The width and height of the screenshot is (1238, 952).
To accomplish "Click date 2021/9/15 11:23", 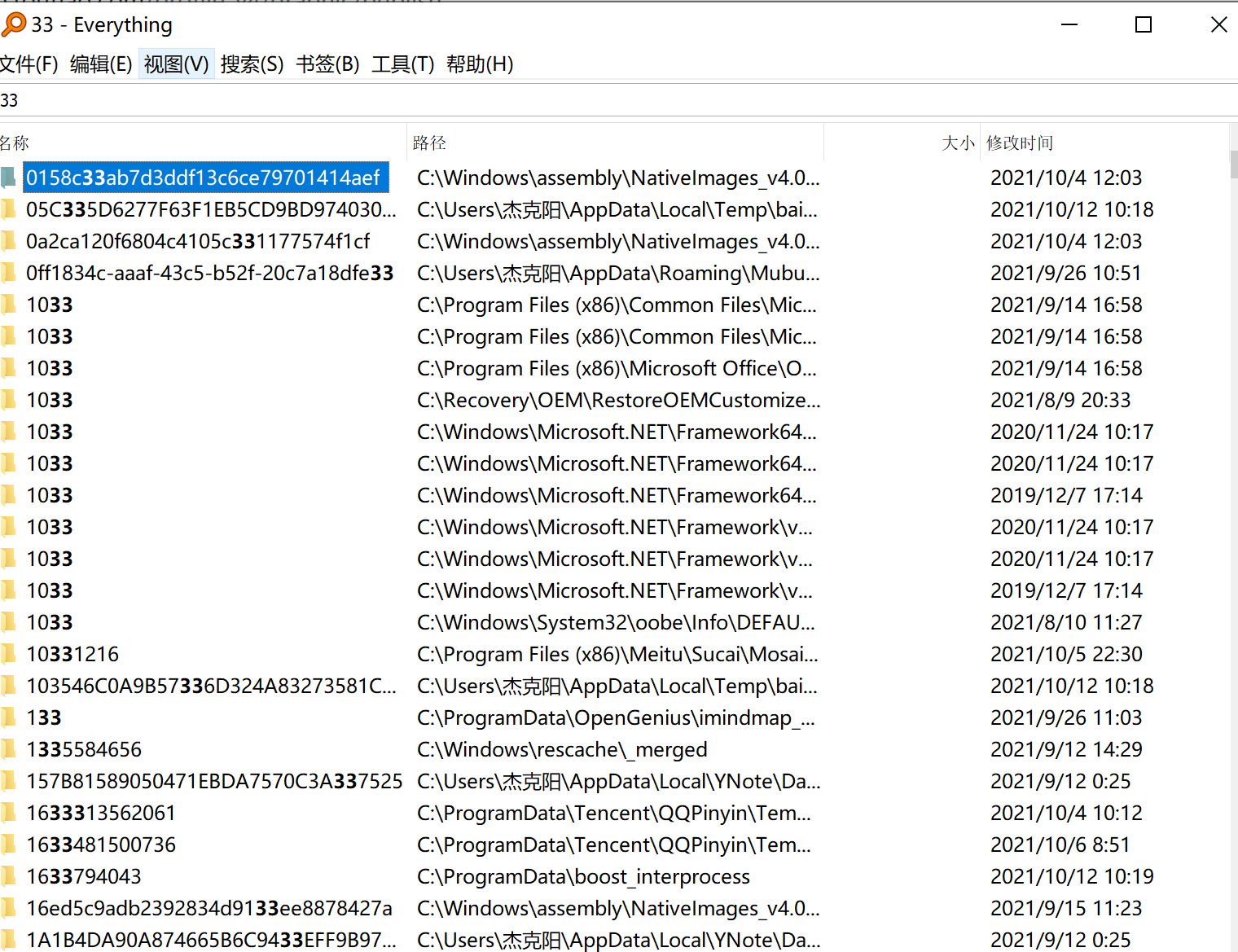I will (1066, 908).
